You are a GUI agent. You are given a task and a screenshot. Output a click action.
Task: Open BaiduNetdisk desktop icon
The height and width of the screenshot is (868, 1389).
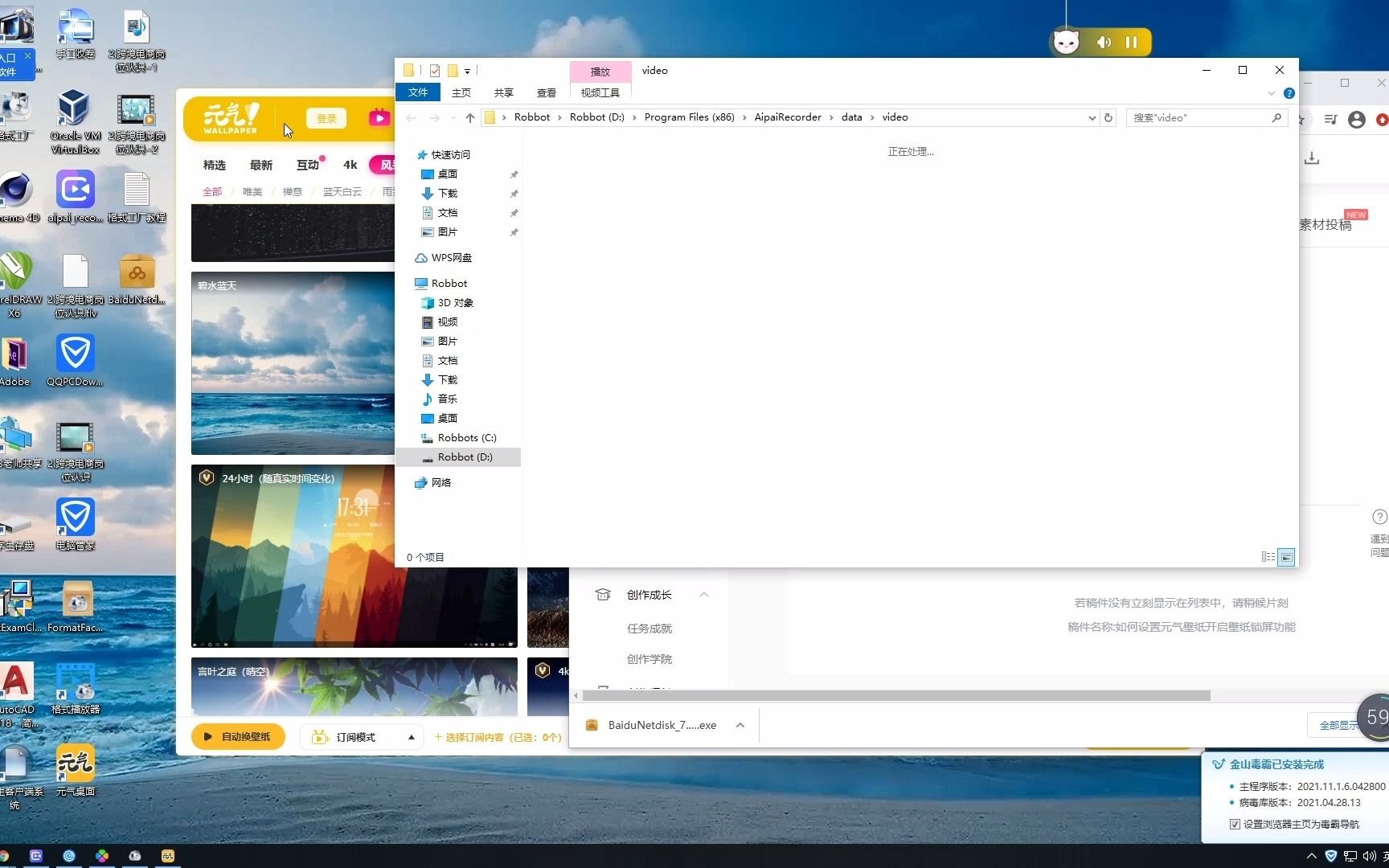tap(137, 280)
